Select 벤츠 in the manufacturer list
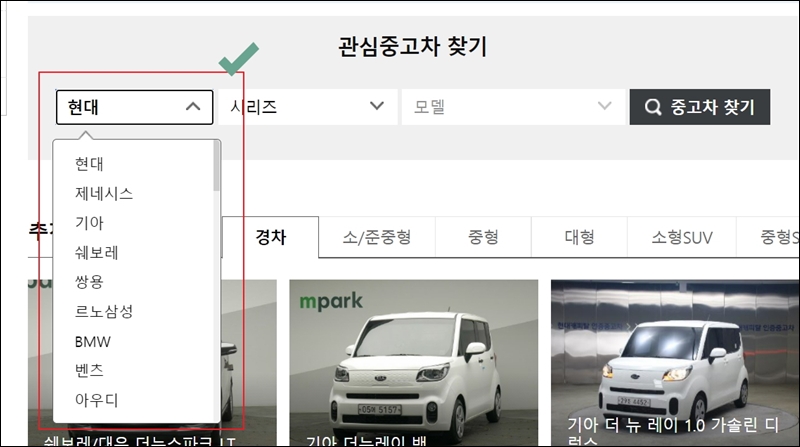The height and width of the screenshot is (447, 800). tap(89, 370)
